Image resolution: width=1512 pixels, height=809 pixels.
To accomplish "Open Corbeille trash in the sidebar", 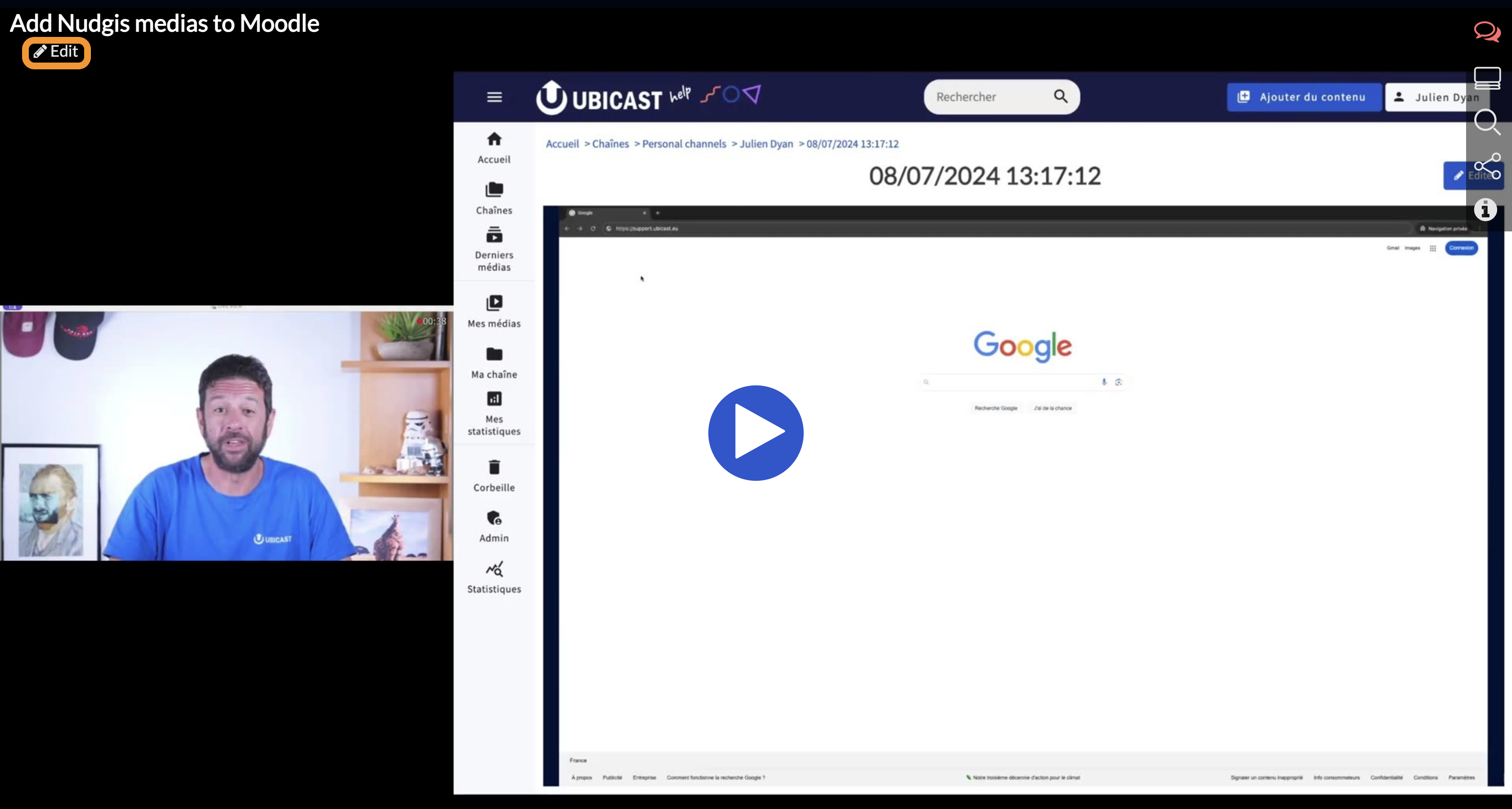I will (494, 476).
